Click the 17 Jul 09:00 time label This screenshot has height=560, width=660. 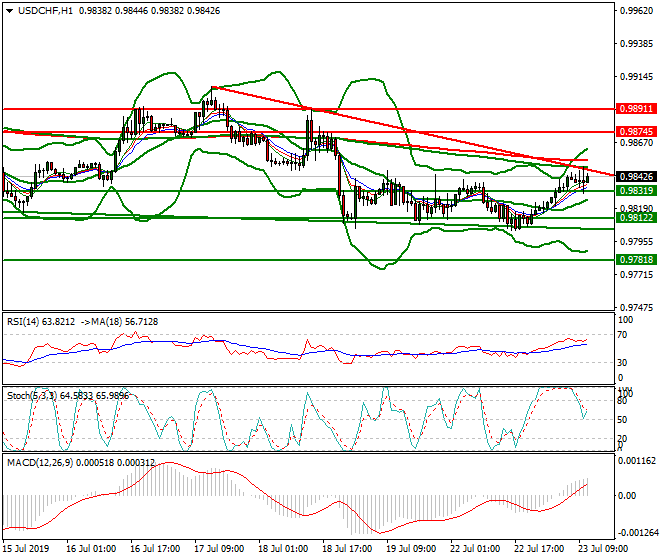point(219,549)
